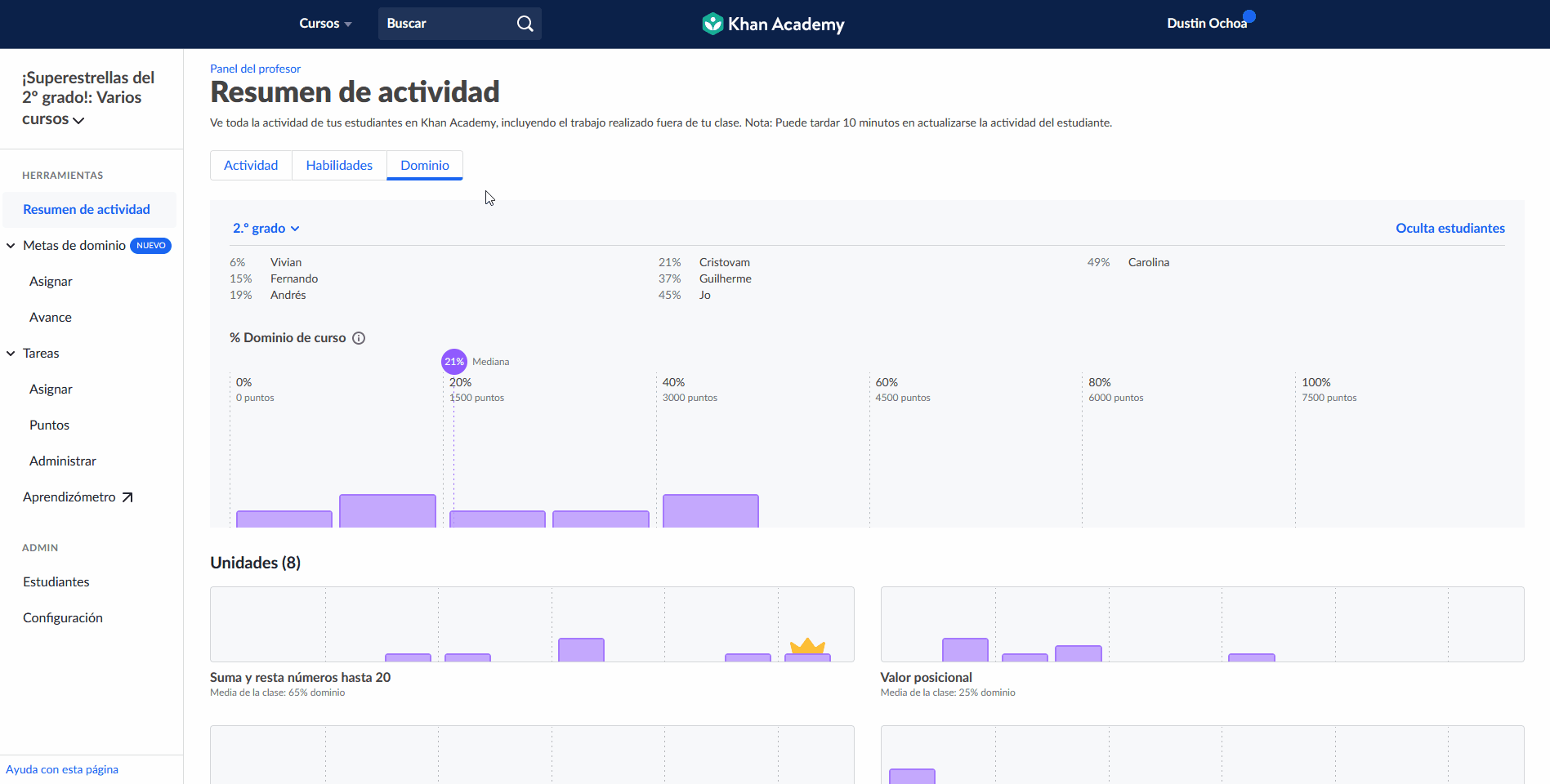Open Avance in the sidebar
This screenshot has height=784, width=1550.
(51, 318)
